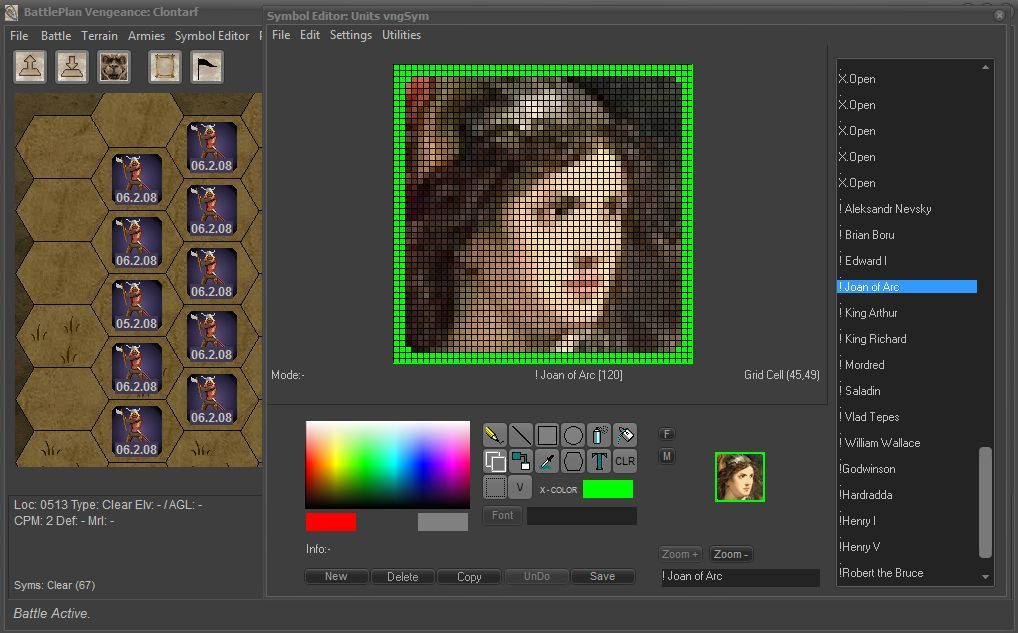Click the green X-COLOR swatch
1018x633 pixels.
[607, 489]
